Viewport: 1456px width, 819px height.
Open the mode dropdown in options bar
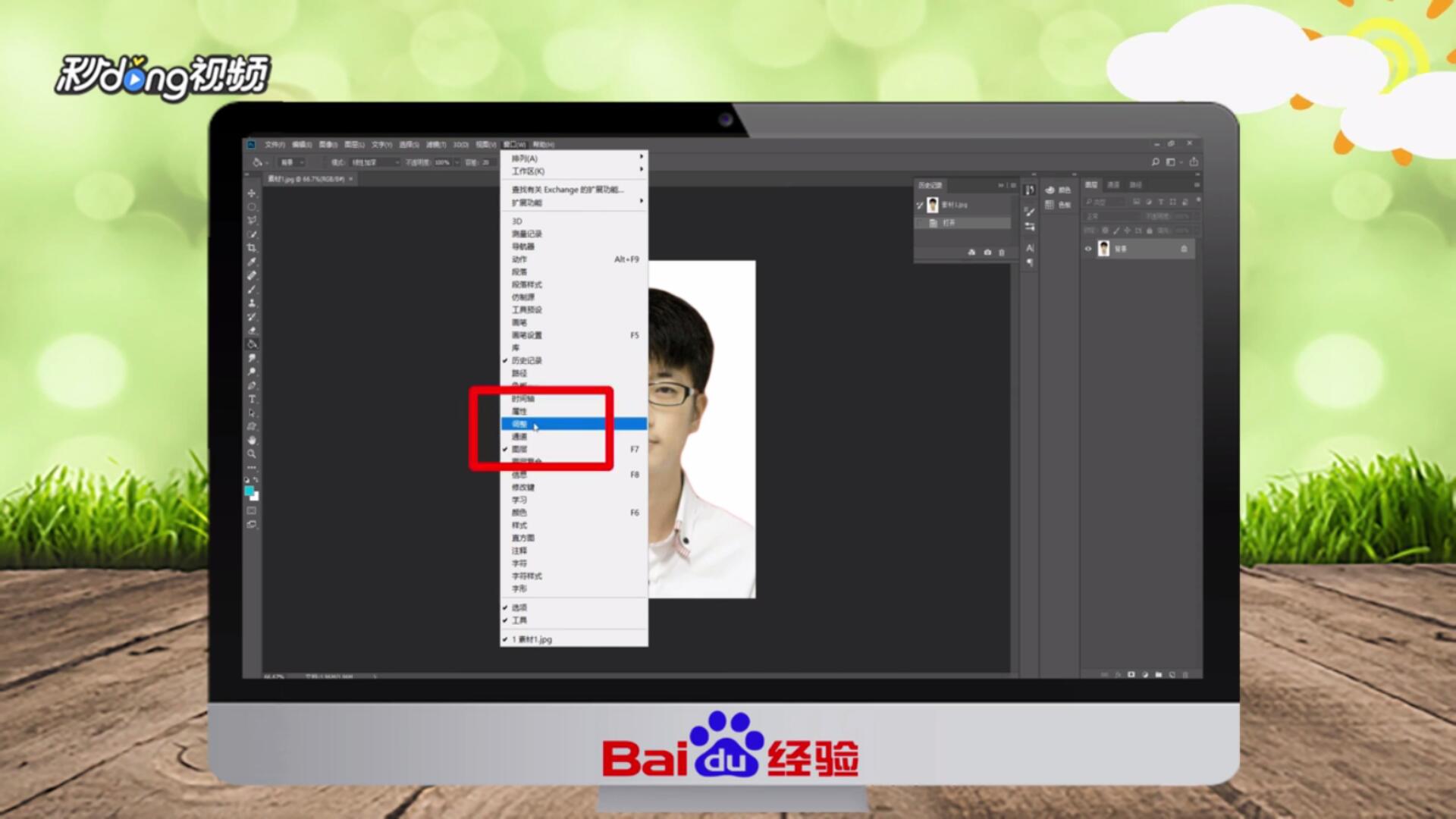[x=375, y=162]
